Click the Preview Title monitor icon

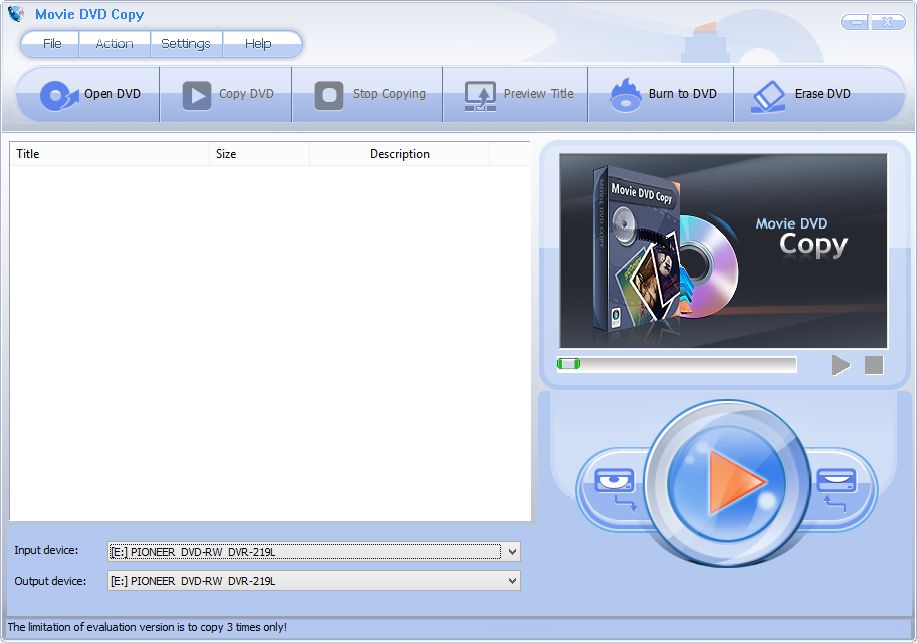[x=480, y=96]
